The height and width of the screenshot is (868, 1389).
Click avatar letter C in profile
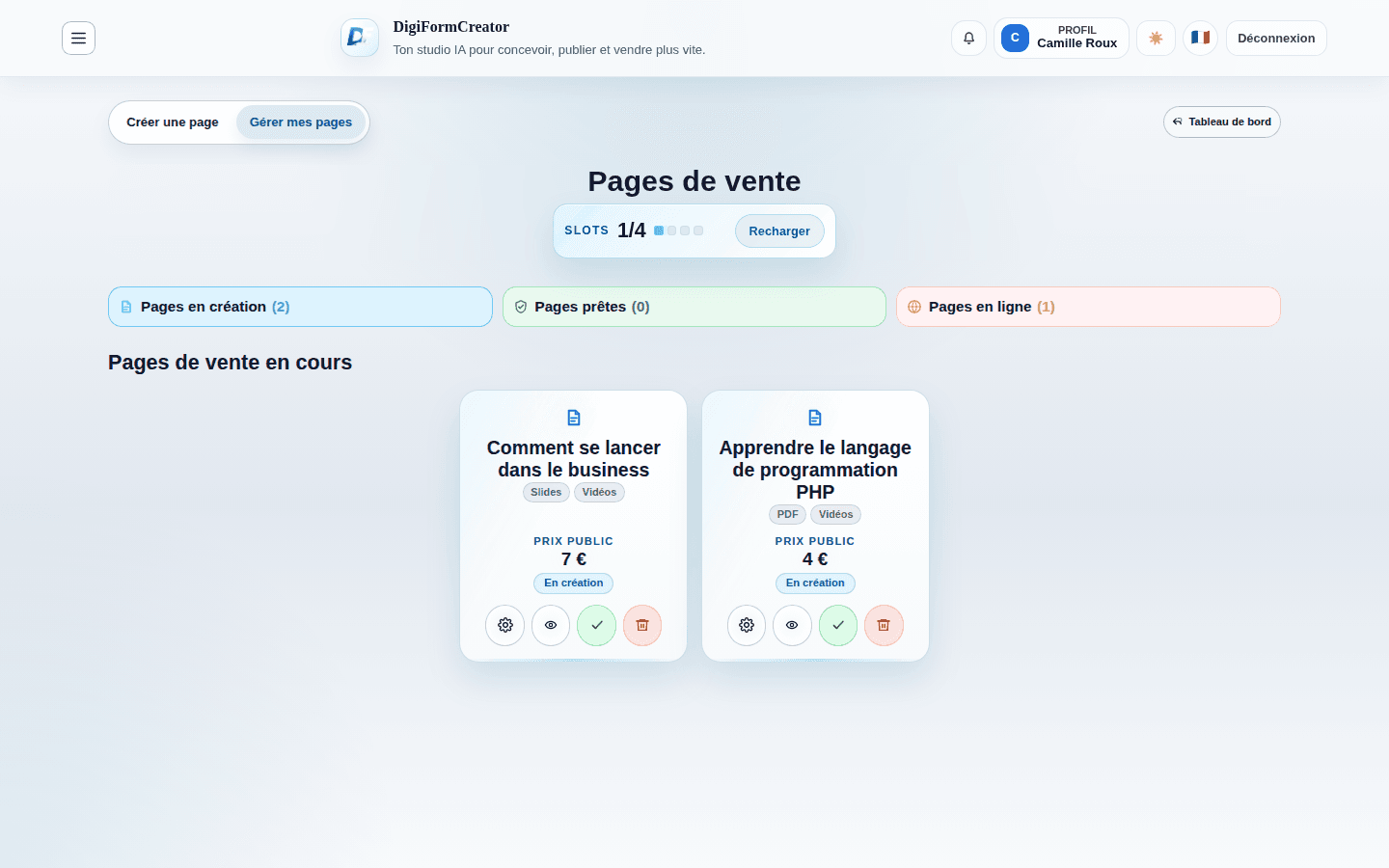[x=1015, y=39]
